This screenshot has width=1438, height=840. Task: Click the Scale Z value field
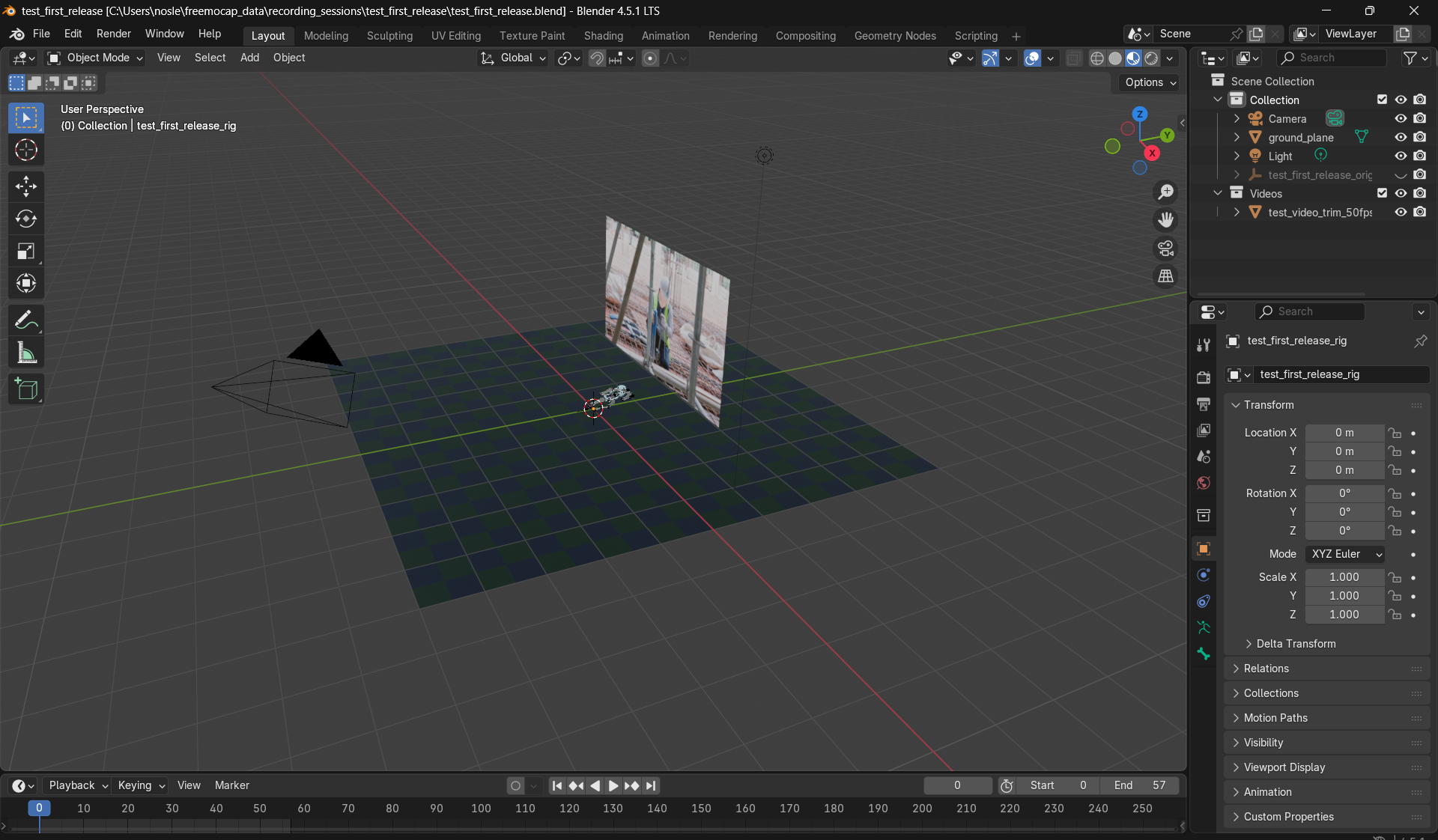(x=1344, y=615)
